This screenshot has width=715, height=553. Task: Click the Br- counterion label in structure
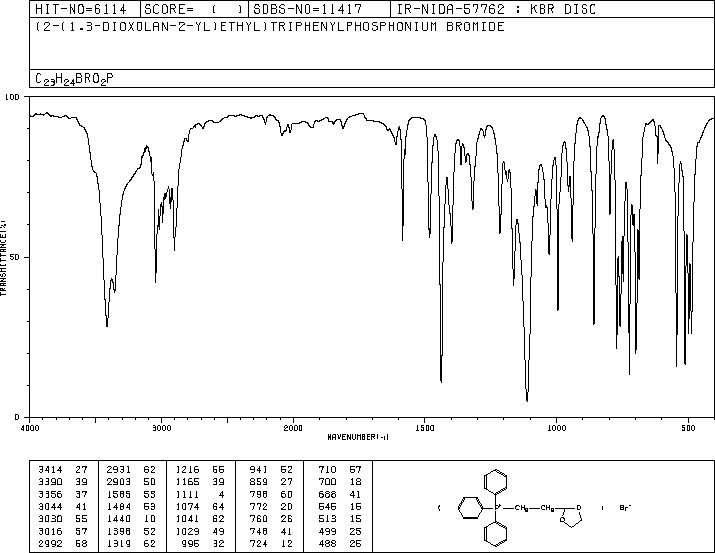coord(625,507)
